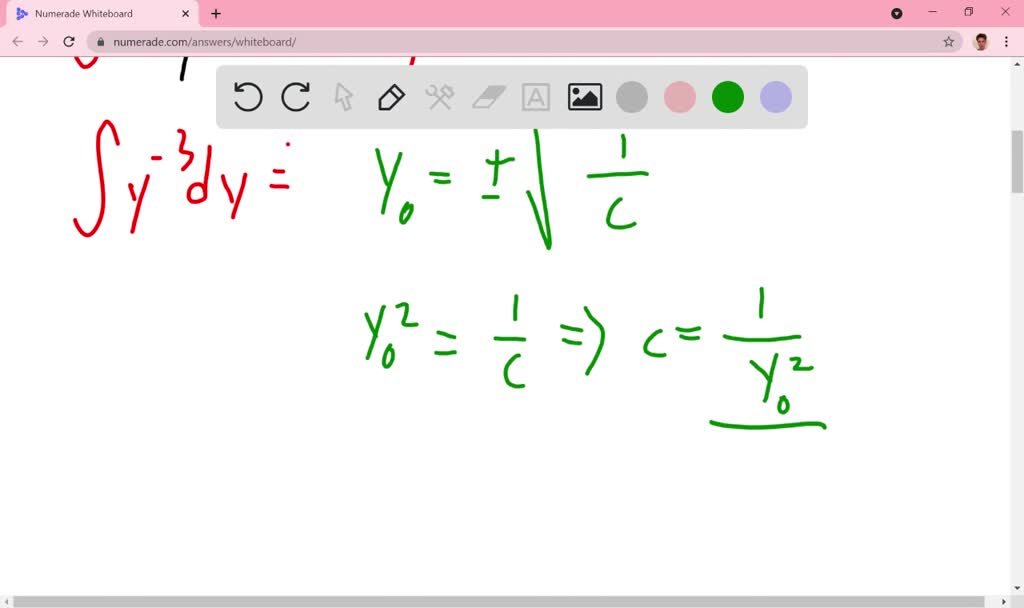1024x608 pixels.
Task: Click the Reload page button
Action: [68, 42]
